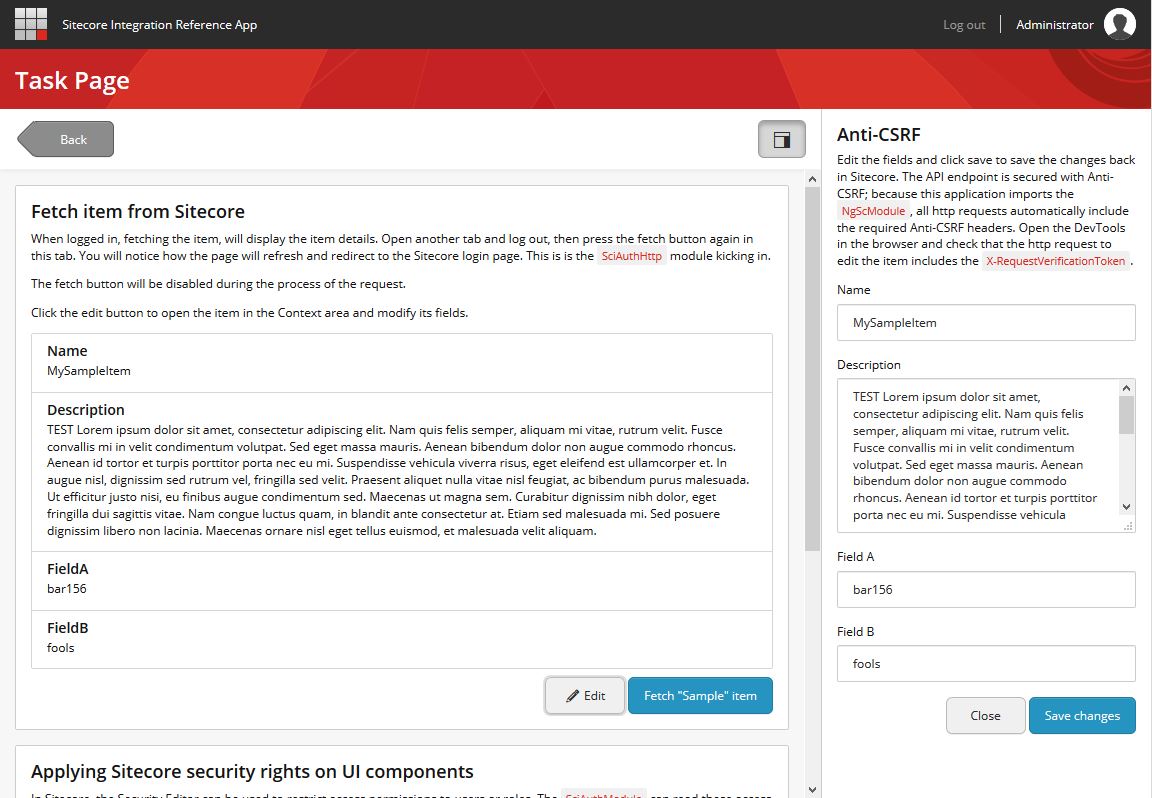
Task: Click the FieldB label in item details
Action: point(68,628)
